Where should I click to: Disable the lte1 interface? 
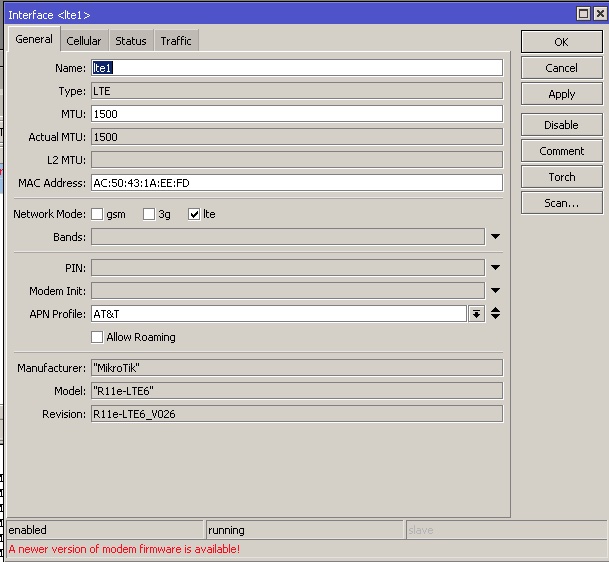(562, 125)
